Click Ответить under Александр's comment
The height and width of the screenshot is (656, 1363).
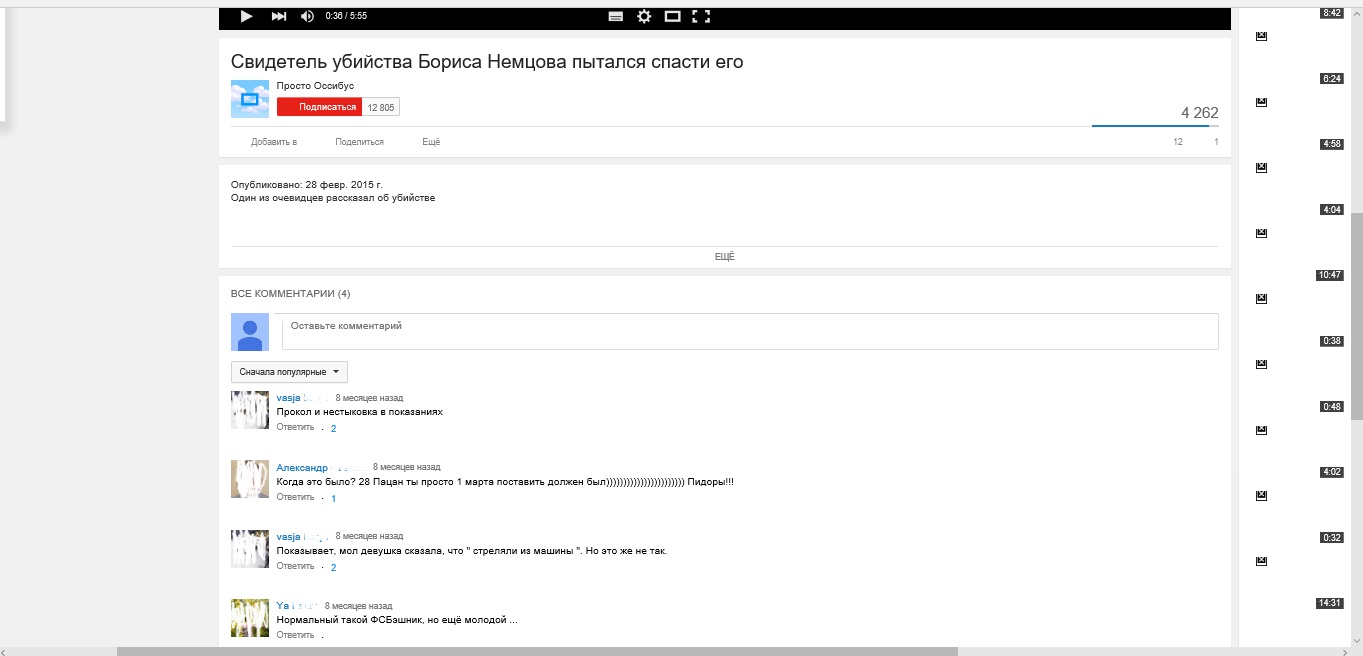[295, 497]
